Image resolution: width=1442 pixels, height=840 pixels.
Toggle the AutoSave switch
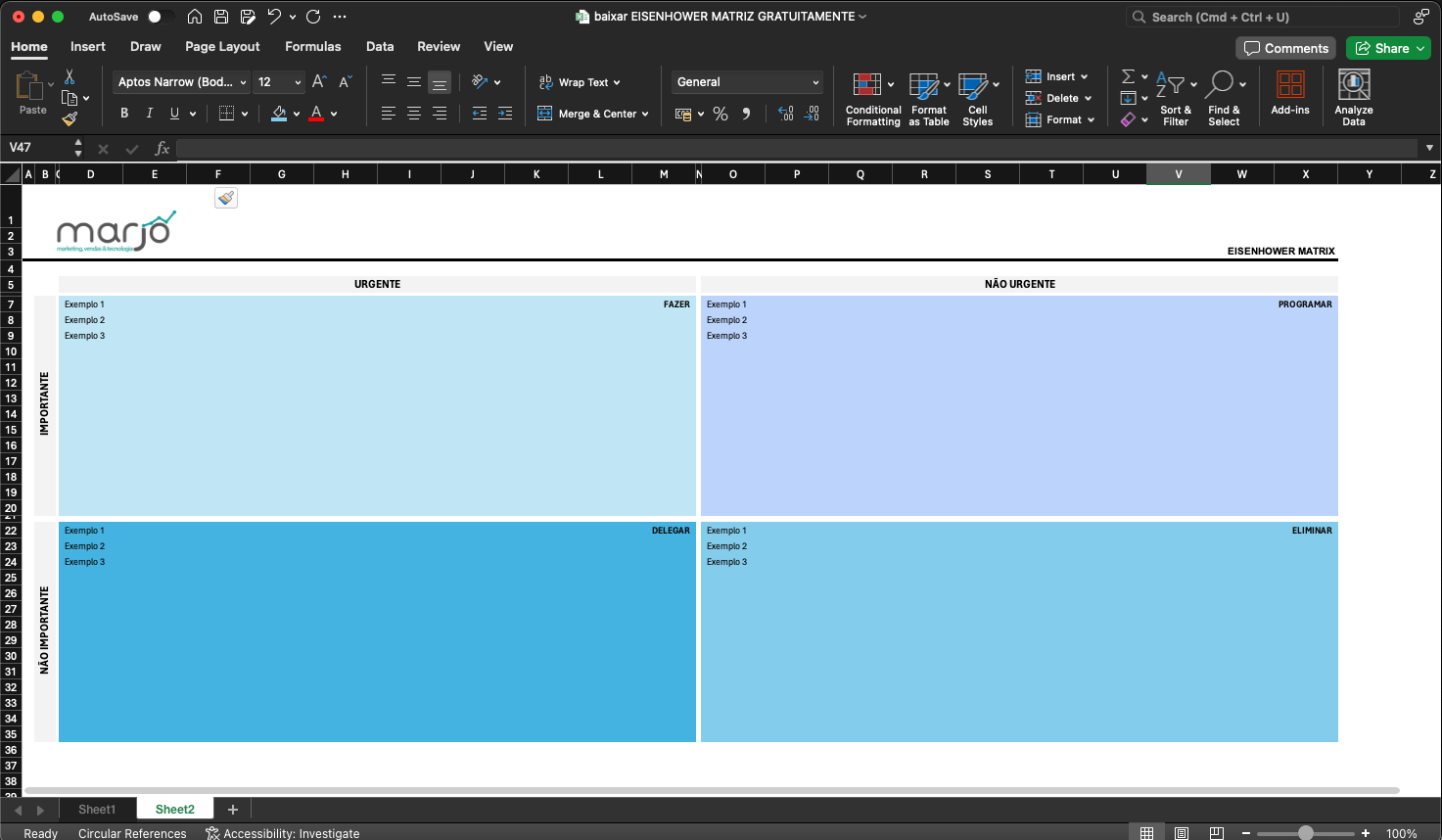pyautogui.click(x=161, y=17)
